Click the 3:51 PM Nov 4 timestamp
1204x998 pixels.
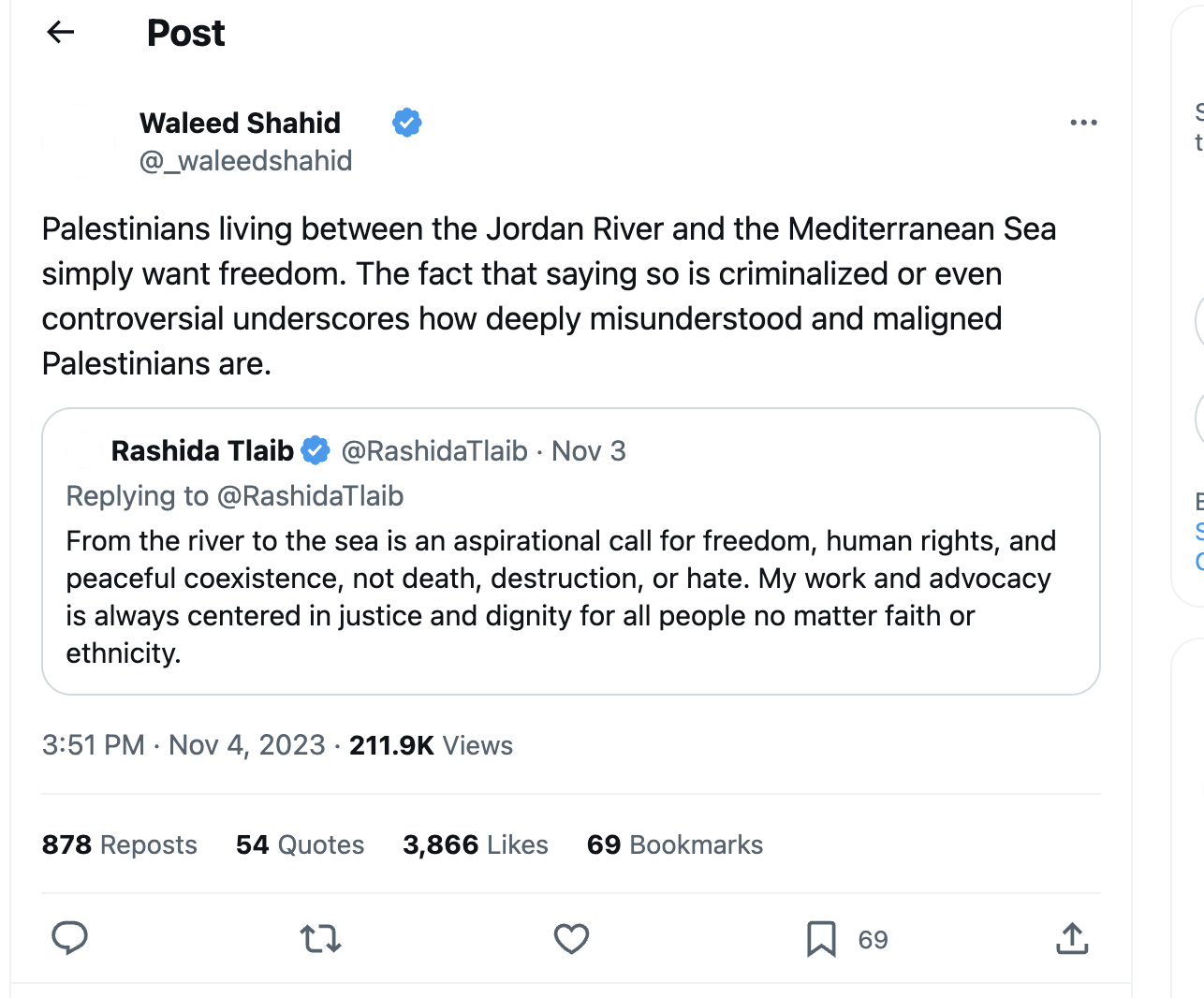point(183,745)
